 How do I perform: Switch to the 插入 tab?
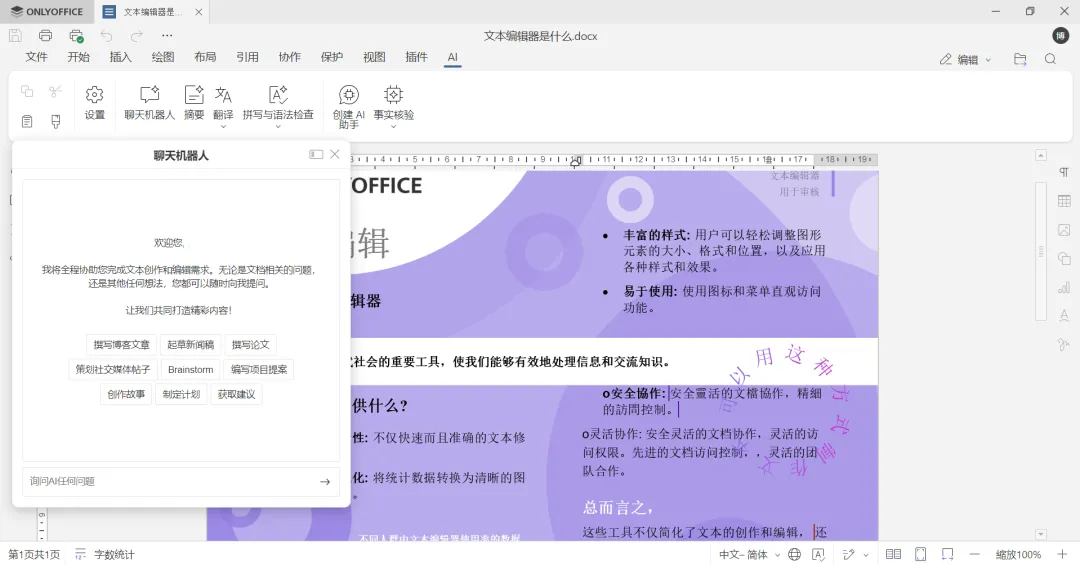tap(121, 57)
